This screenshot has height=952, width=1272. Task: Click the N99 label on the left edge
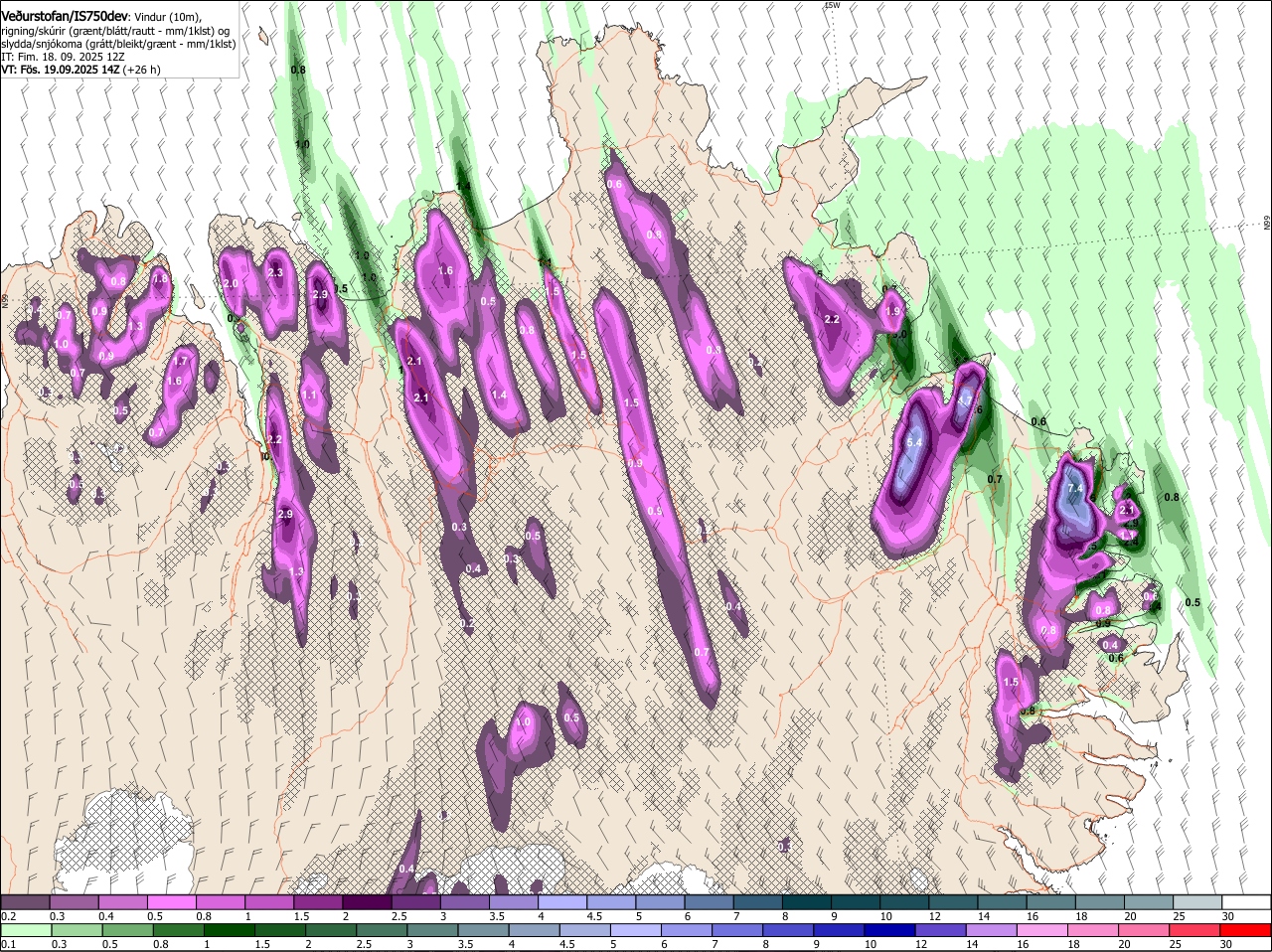[5, 300]
